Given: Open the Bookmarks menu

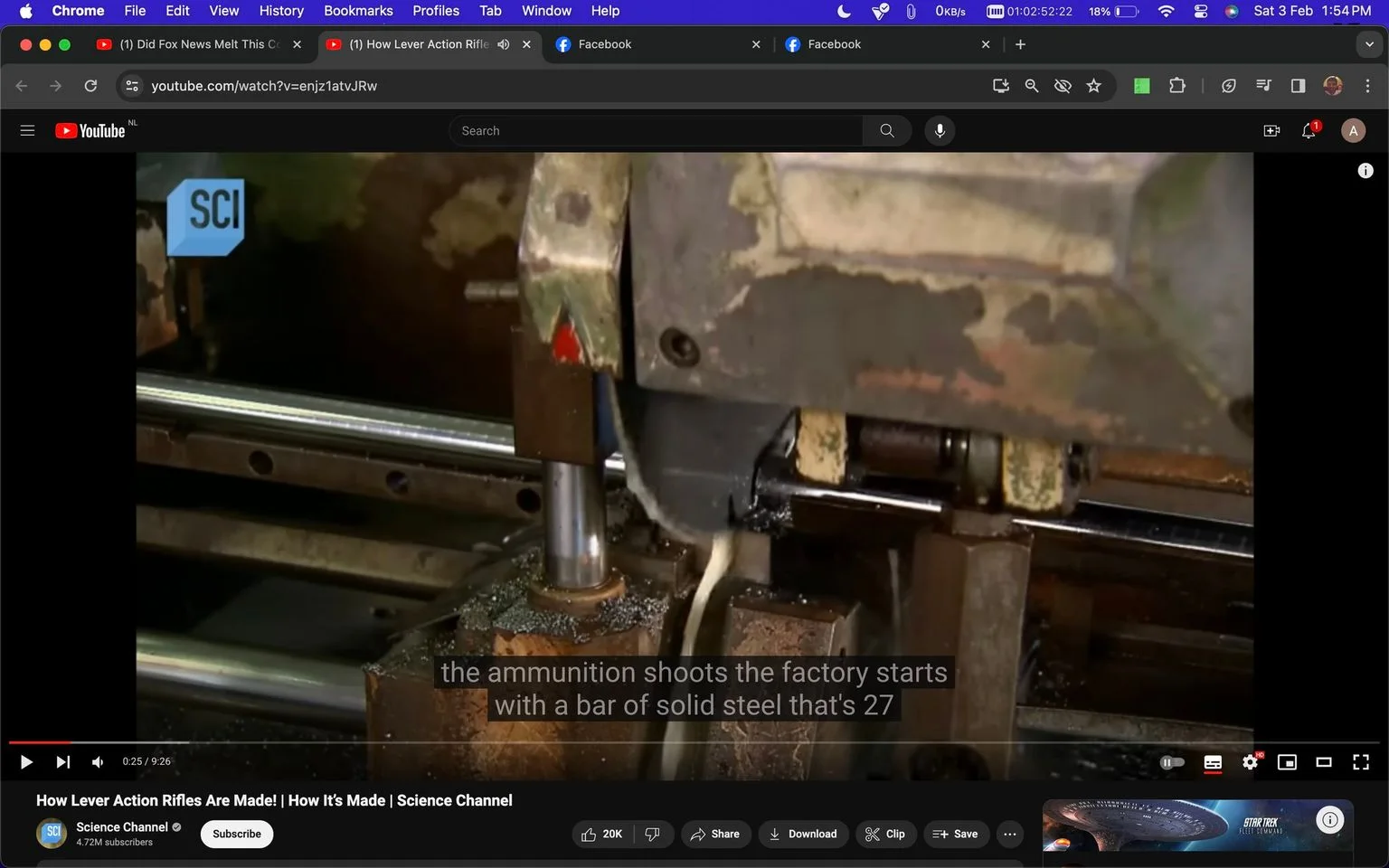Looking at the screenshot, I should [358, 11].
